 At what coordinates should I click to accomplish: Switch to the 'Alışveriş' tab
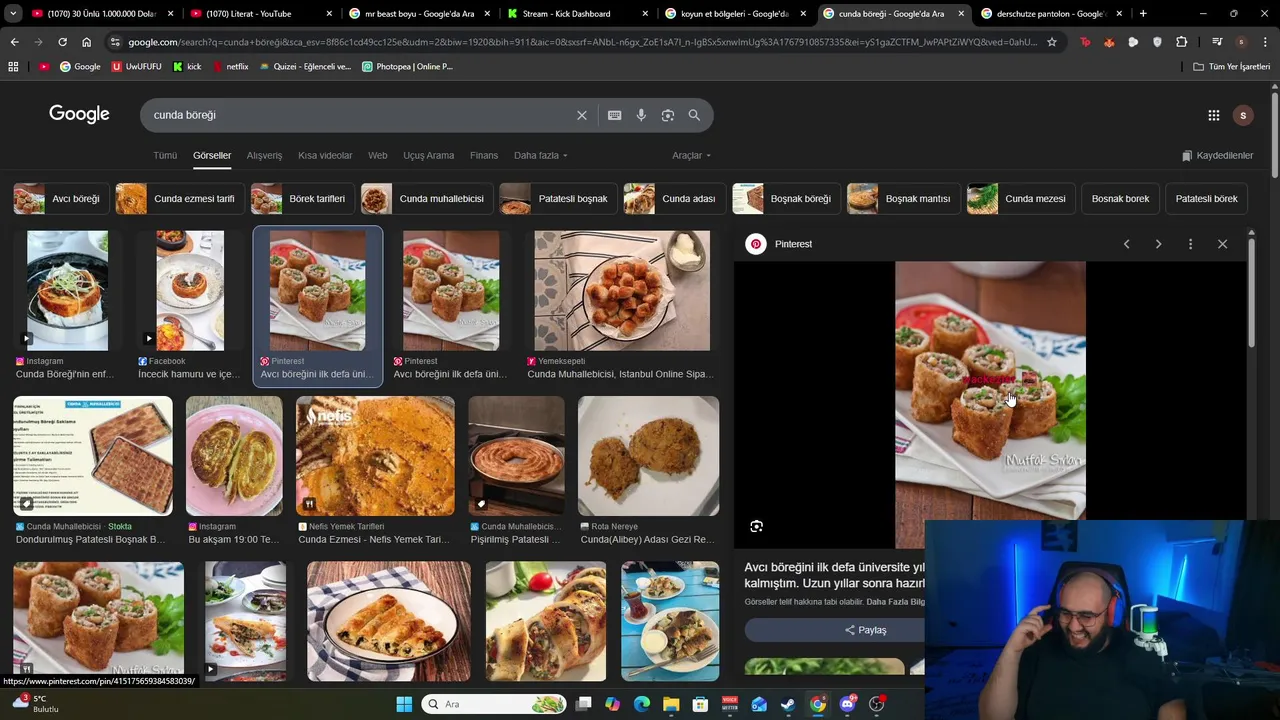click(x=264, y=155)
